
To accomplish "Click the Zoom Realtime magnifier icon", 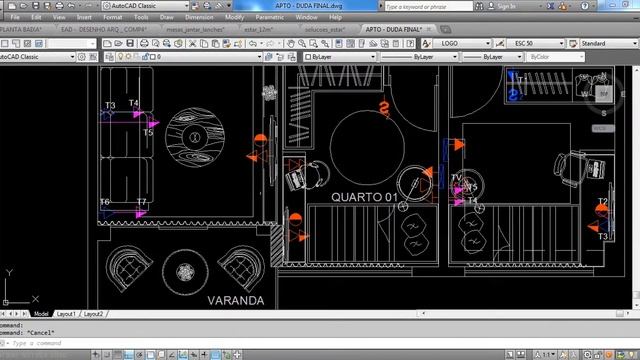I will pos(302,43).
